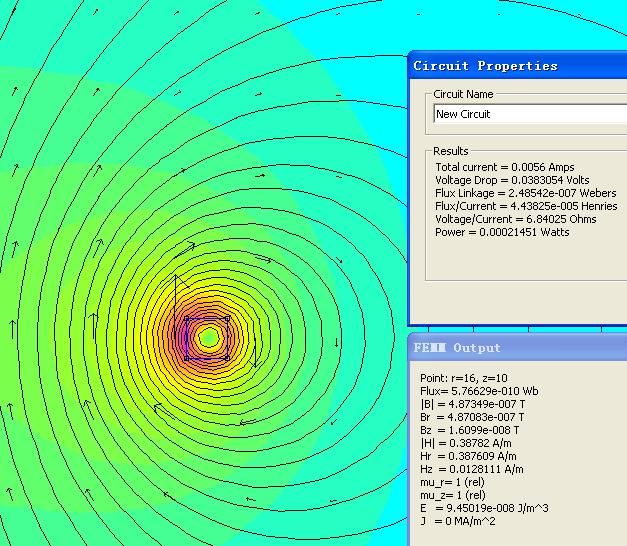Click the mu_r relative permeability line
Screen dimensions: 627x546
(454, 482)
